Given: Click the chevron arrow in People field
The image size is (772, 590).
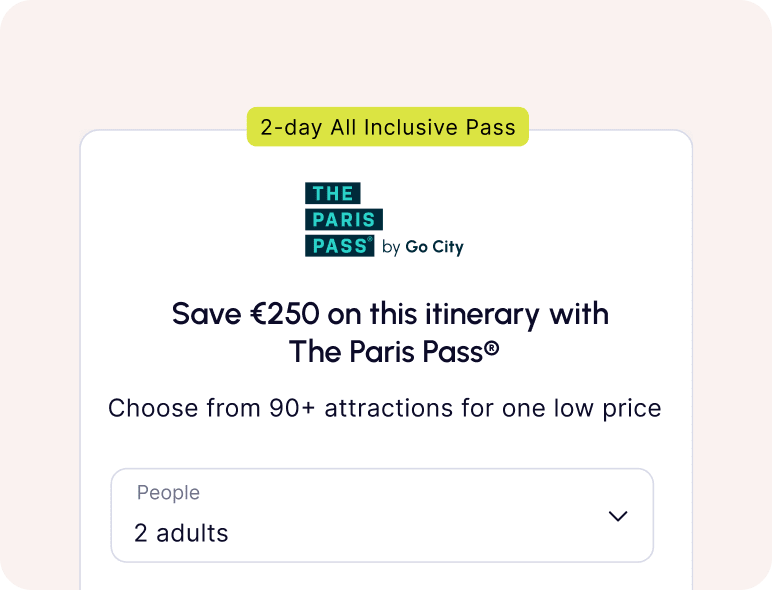Looking at the screenshot, I should point(618,516).
